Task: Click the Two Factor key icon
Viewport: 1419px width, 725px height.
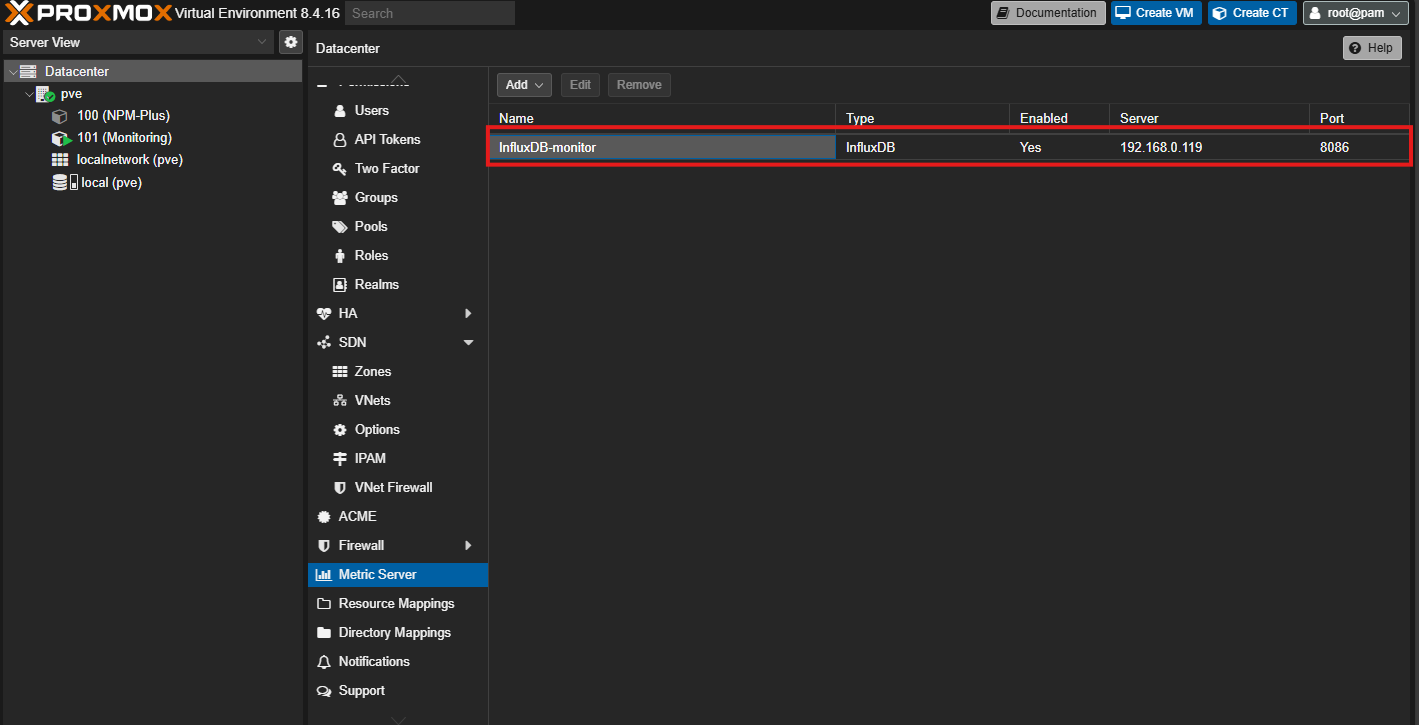Action: 340,169
